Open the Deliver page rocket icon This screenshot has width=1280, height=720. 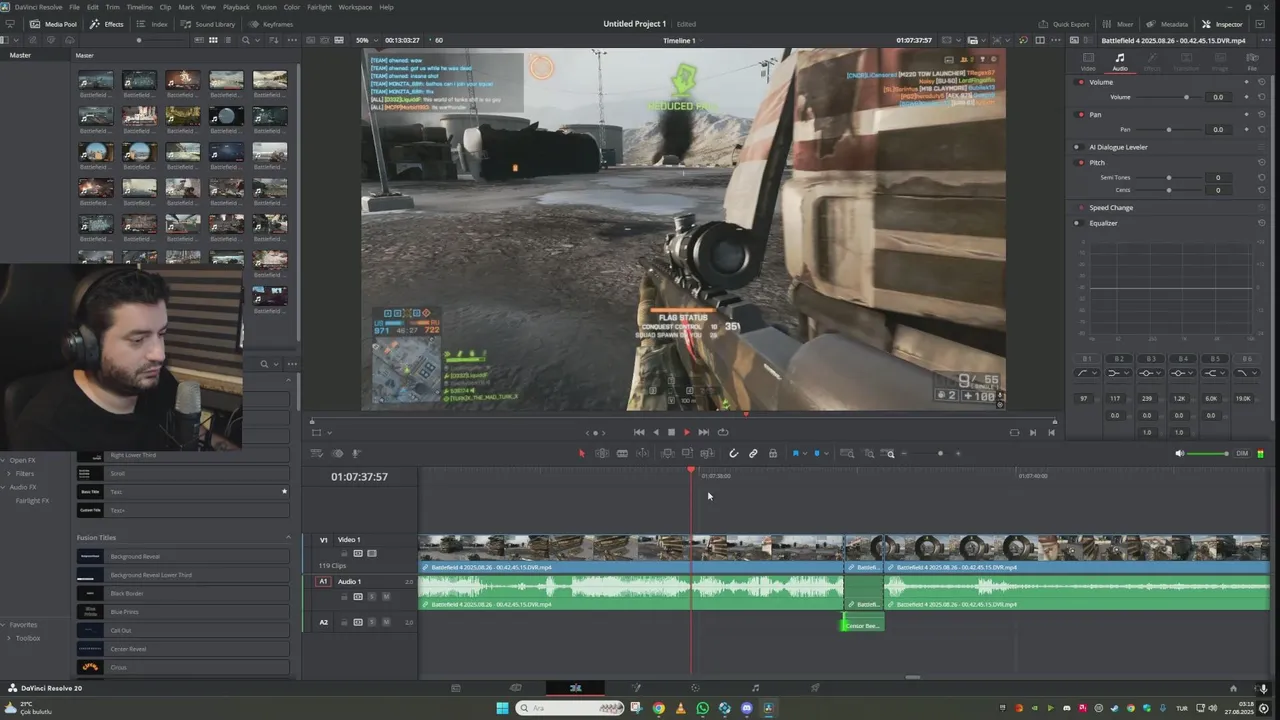pyautogui.click(x=815, y=688)
